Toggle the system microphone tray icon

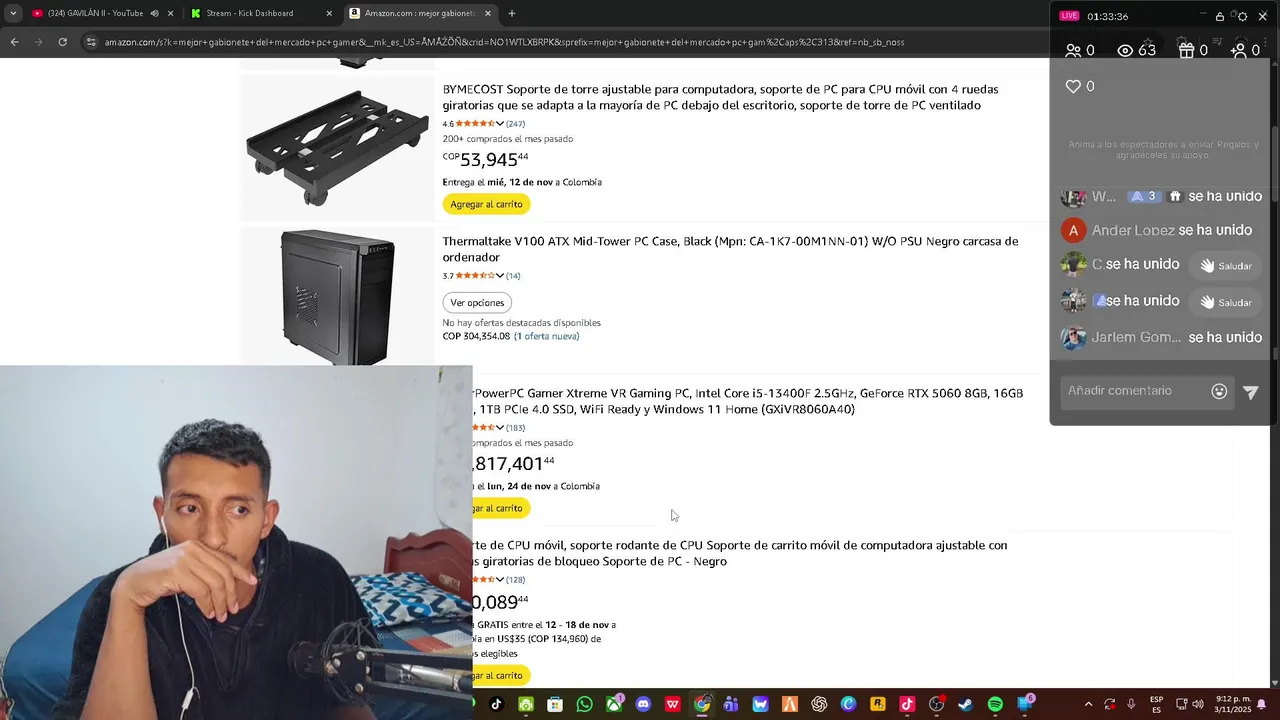coord(1131,704)
